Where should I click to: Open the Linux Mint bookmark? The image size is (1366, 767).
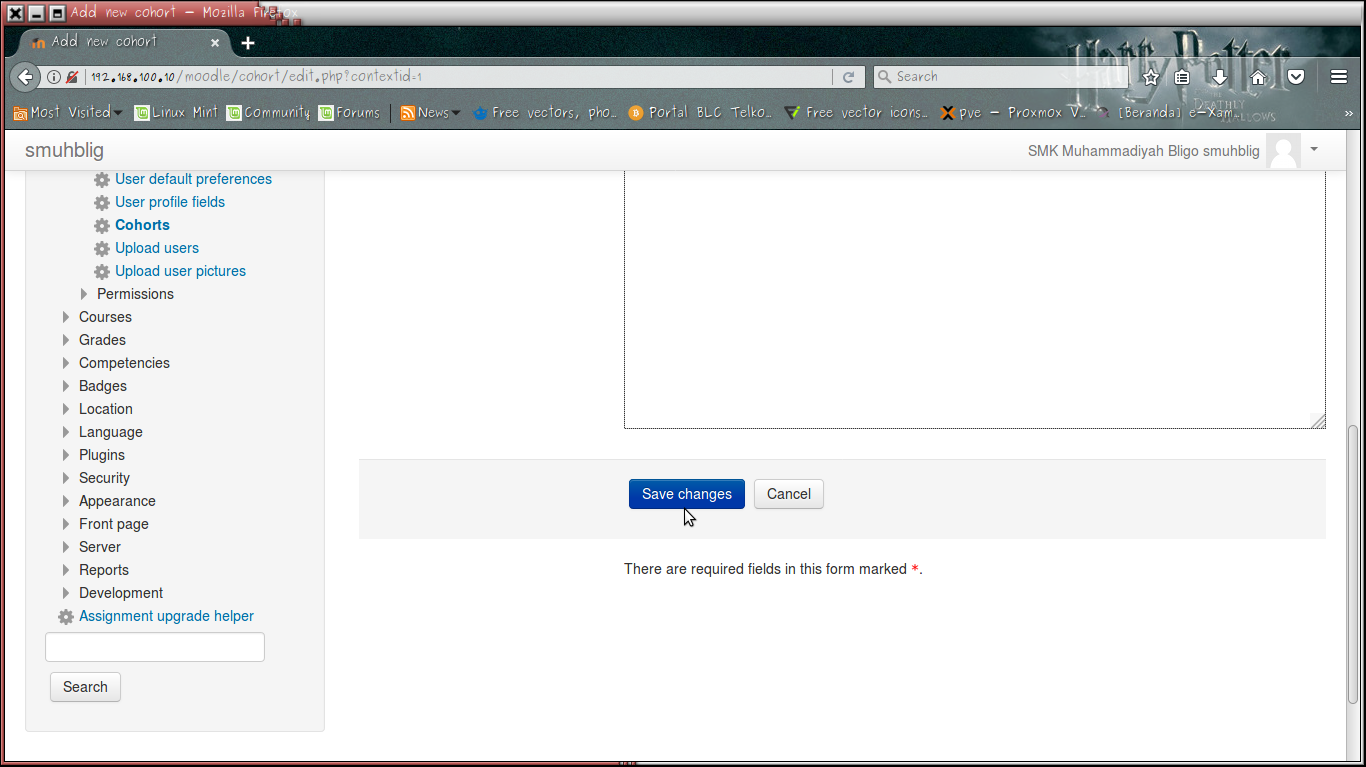coord(176,113)
